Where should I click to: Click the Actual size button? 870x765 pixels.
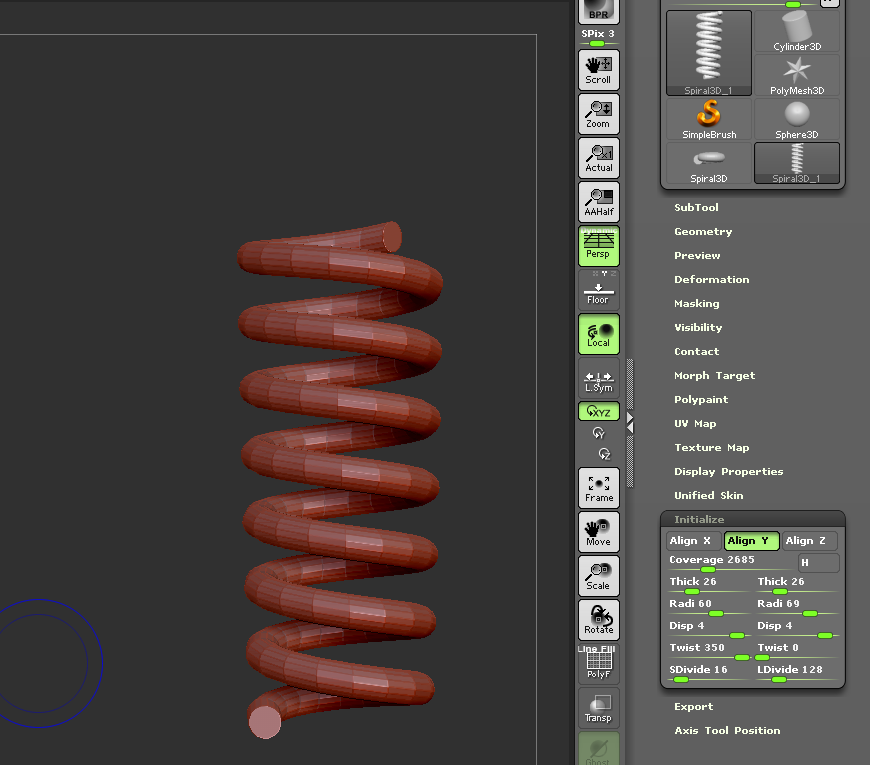coord(599,158)
